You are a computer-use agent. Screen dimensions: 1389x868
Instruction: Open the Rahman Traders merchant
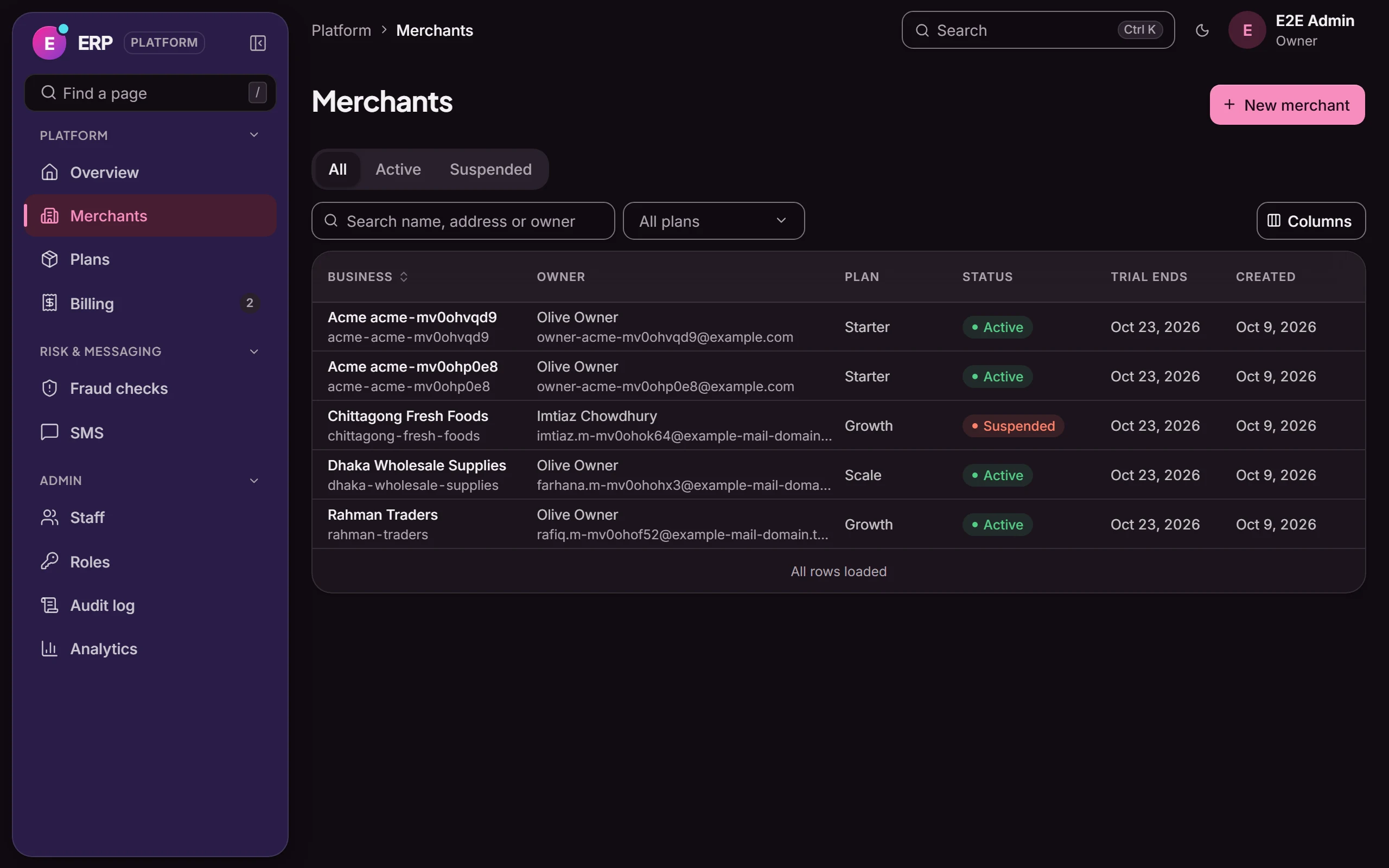(x=839, y=524)
